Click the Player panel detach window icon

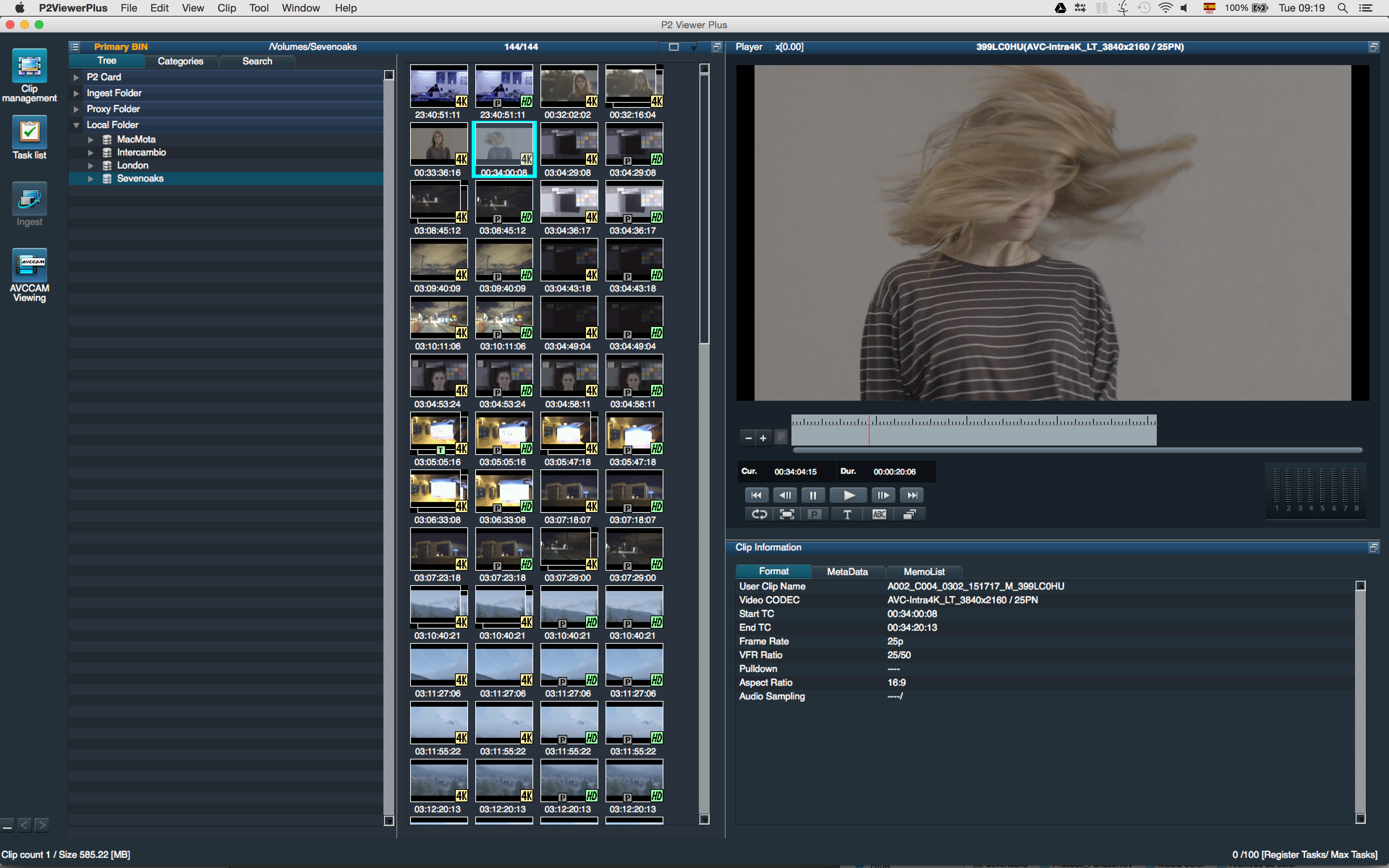[x=1373, y=47]
